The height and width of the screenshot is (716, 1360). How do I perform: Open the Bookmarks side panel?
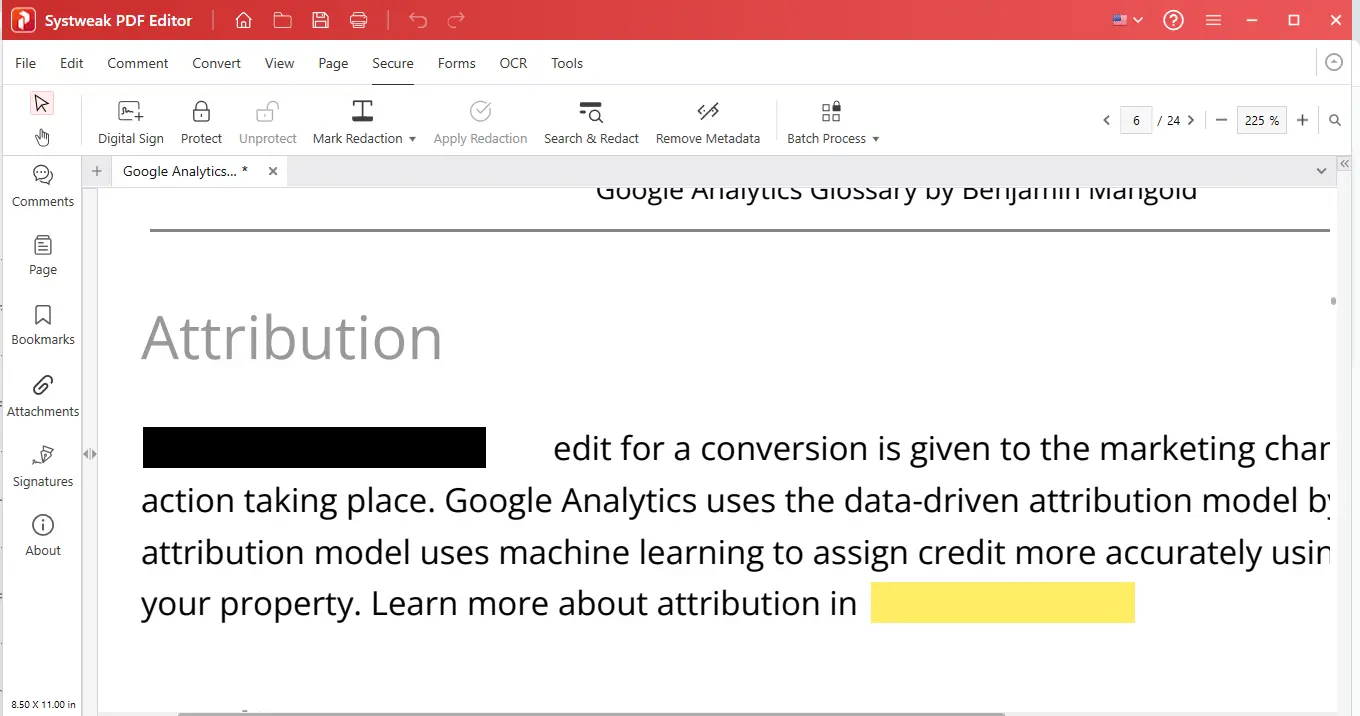point(43,325)
